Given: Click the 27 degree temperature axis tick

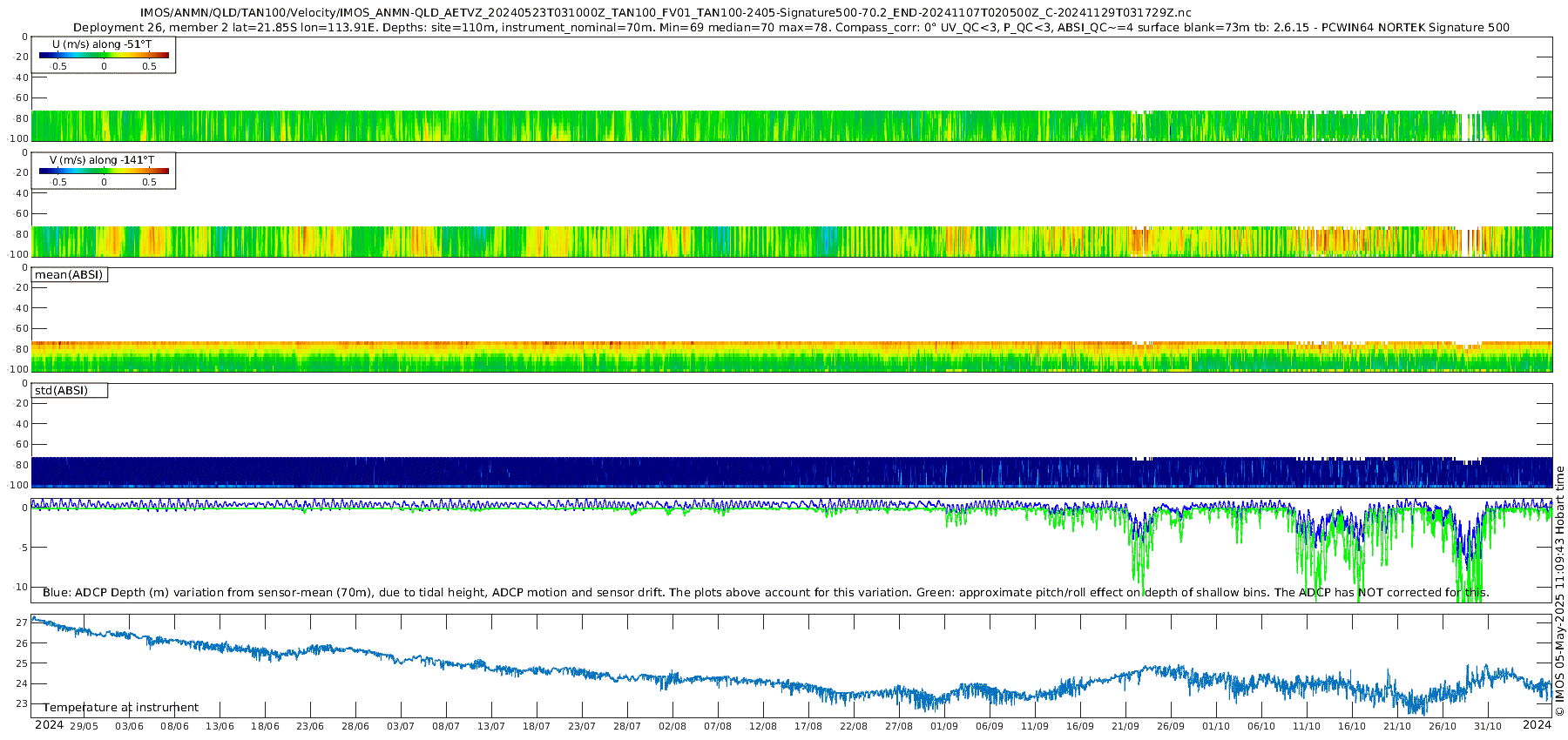Looking at the screenshot, I should coord(23,623).
